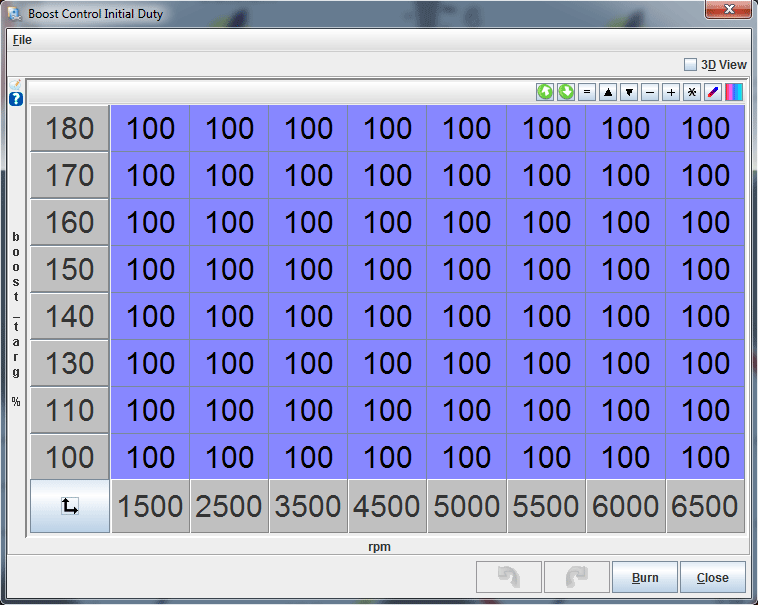Select the 6500 rpm axis header cell
The image size is (758, 605).
tap(705, 506)
